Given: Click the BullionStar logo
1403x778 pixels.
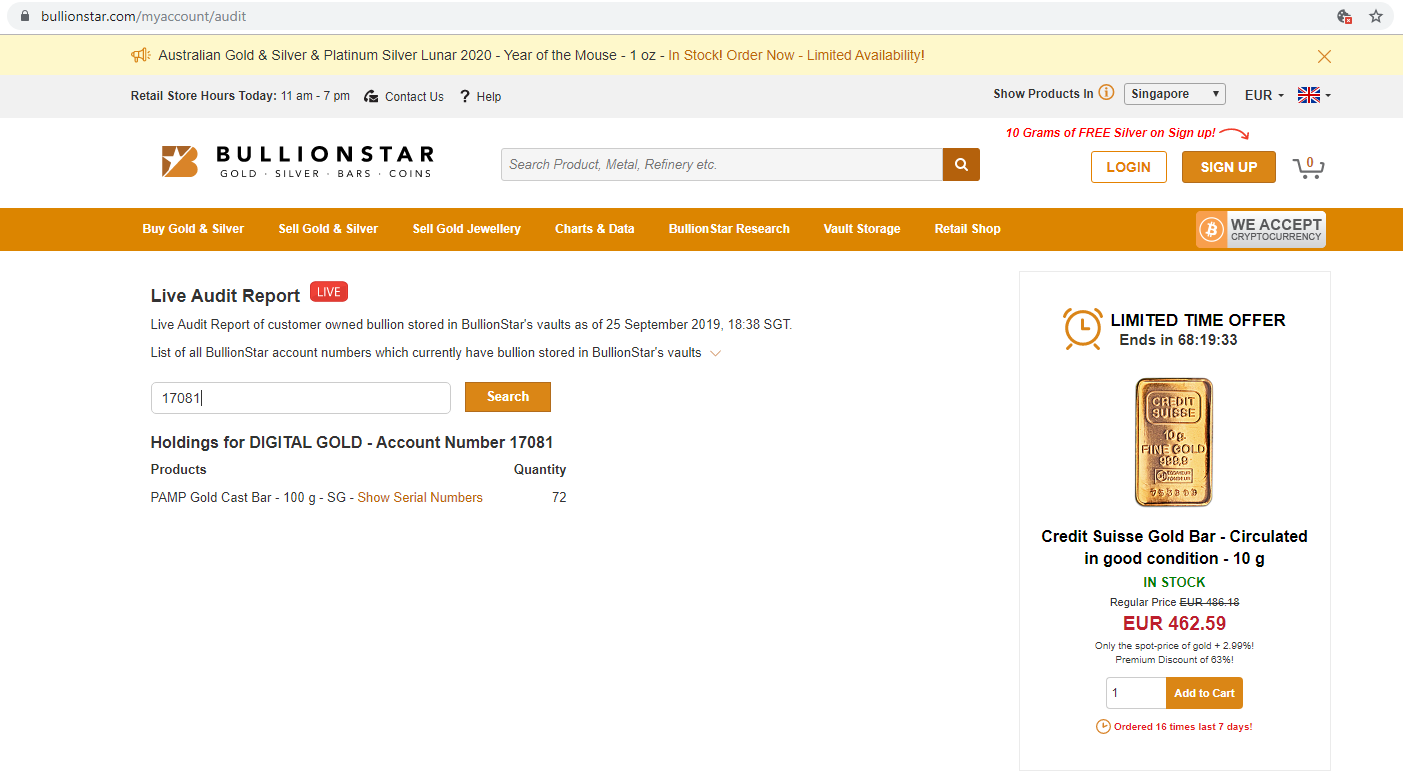Looking at the screenshot, I should [298, 161].
